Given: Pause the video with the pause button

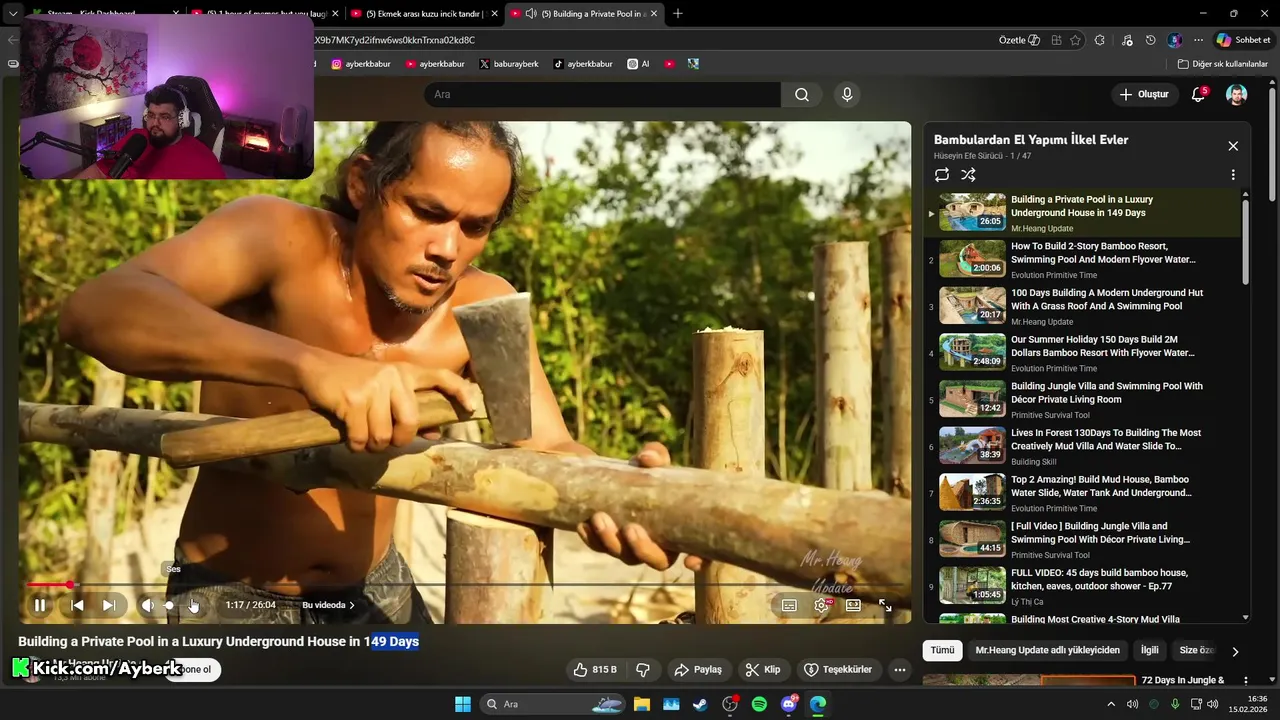Looking at the screenshot, I should (x=40, y=605).
